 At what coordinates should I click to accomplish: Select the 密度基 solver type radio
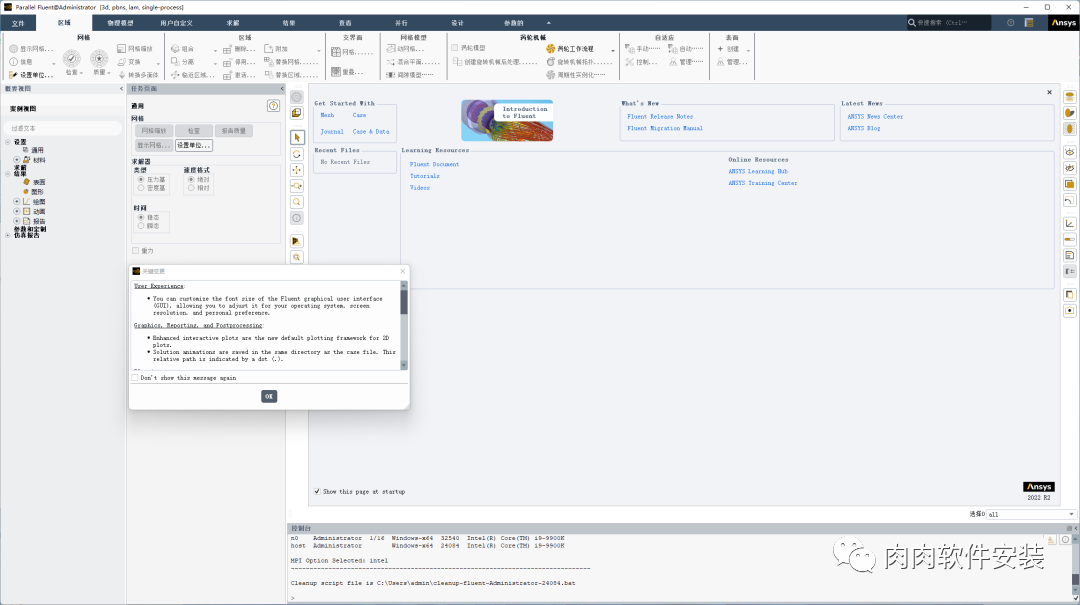tap(141, 187)
